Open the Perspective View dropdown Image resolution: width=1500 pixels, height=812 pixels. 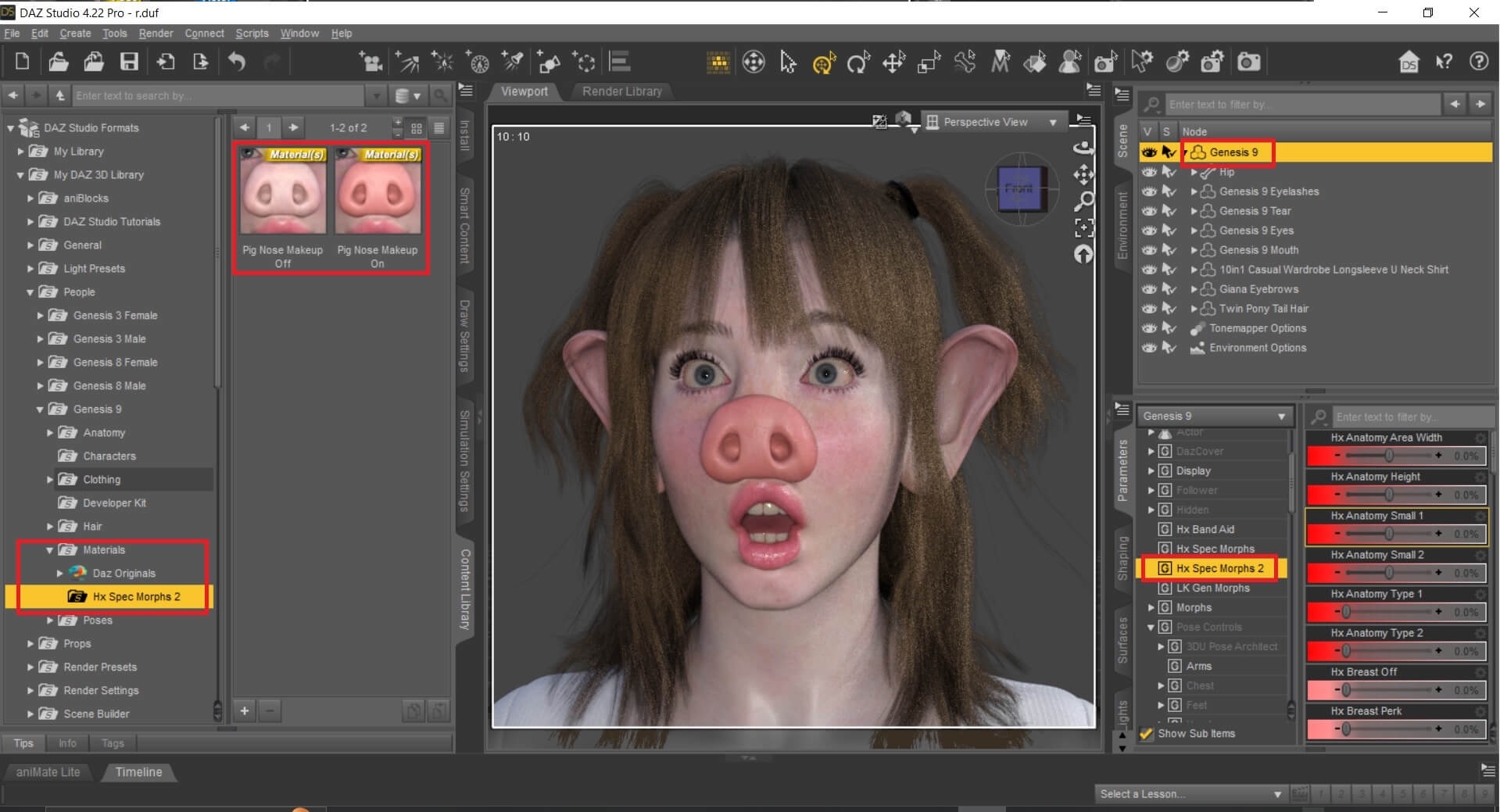[992, 122]
